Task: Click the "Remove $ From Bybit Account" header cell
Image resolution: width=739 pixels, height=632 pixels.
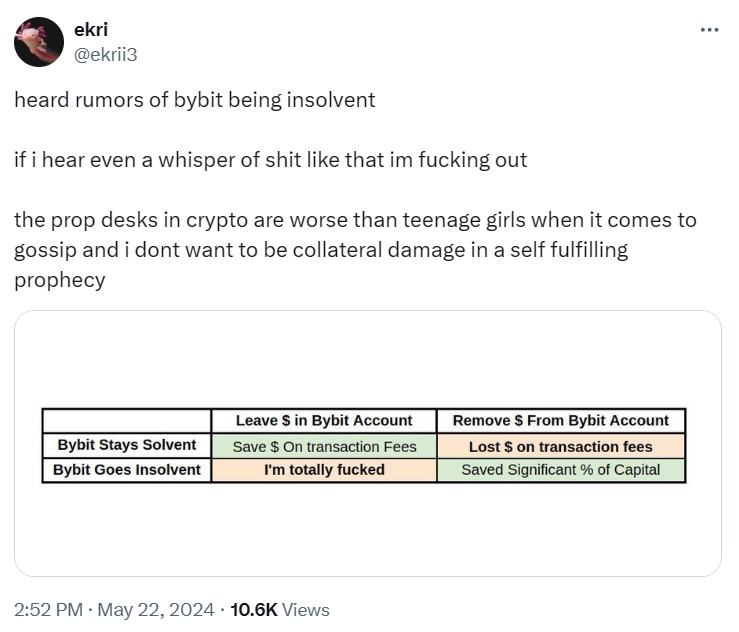Action: click(x=561, y=420)
